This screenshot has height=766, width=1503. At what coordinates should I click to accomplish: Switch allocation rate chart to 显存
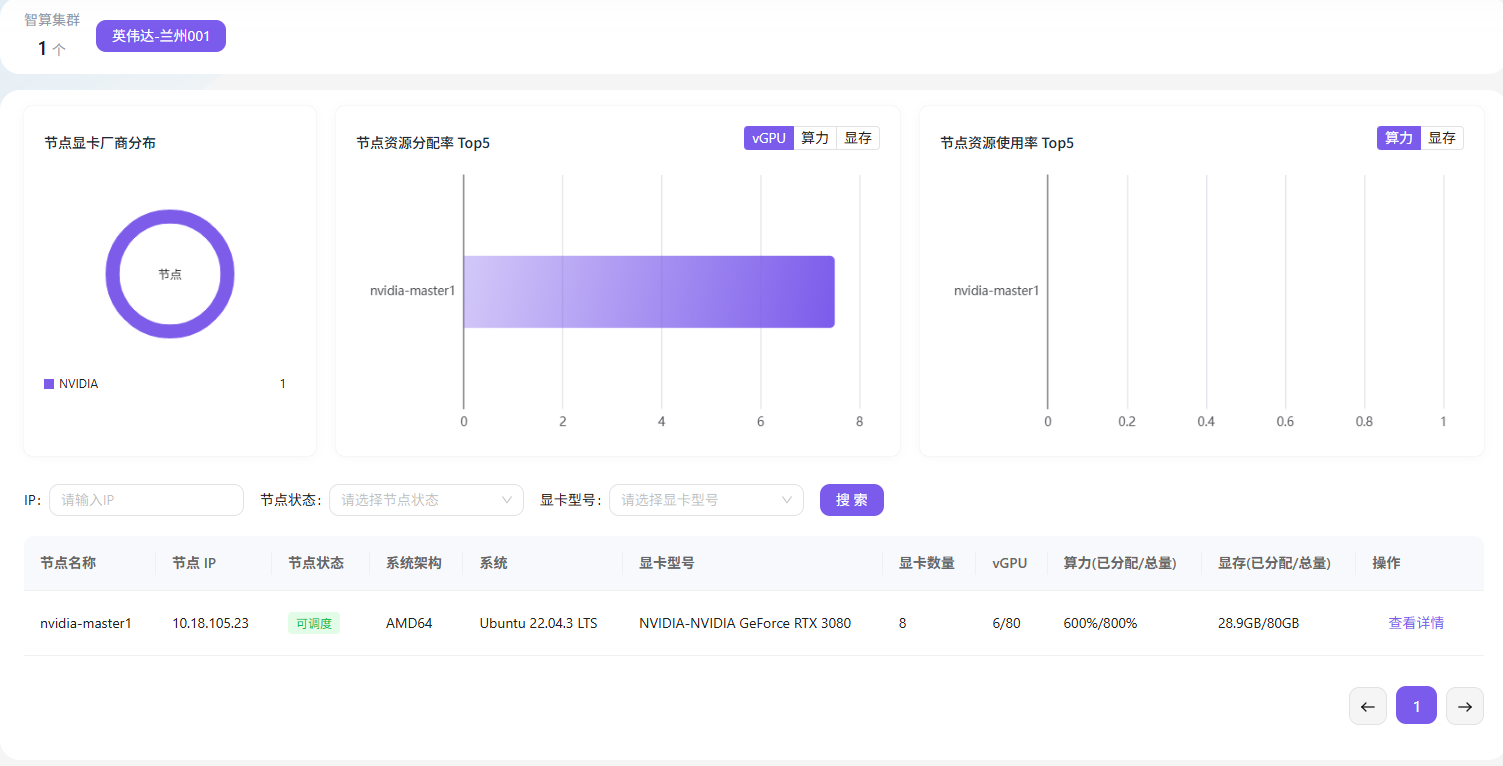coord(857,138)
